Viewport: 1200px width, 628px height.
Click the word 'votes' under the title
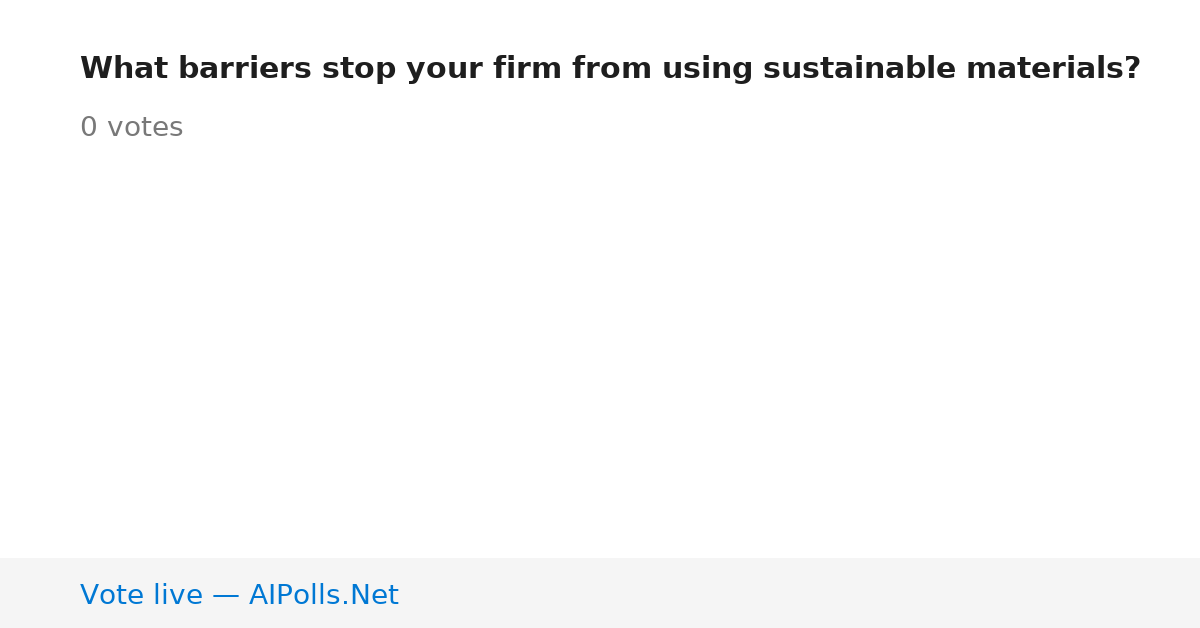(145, 128)
